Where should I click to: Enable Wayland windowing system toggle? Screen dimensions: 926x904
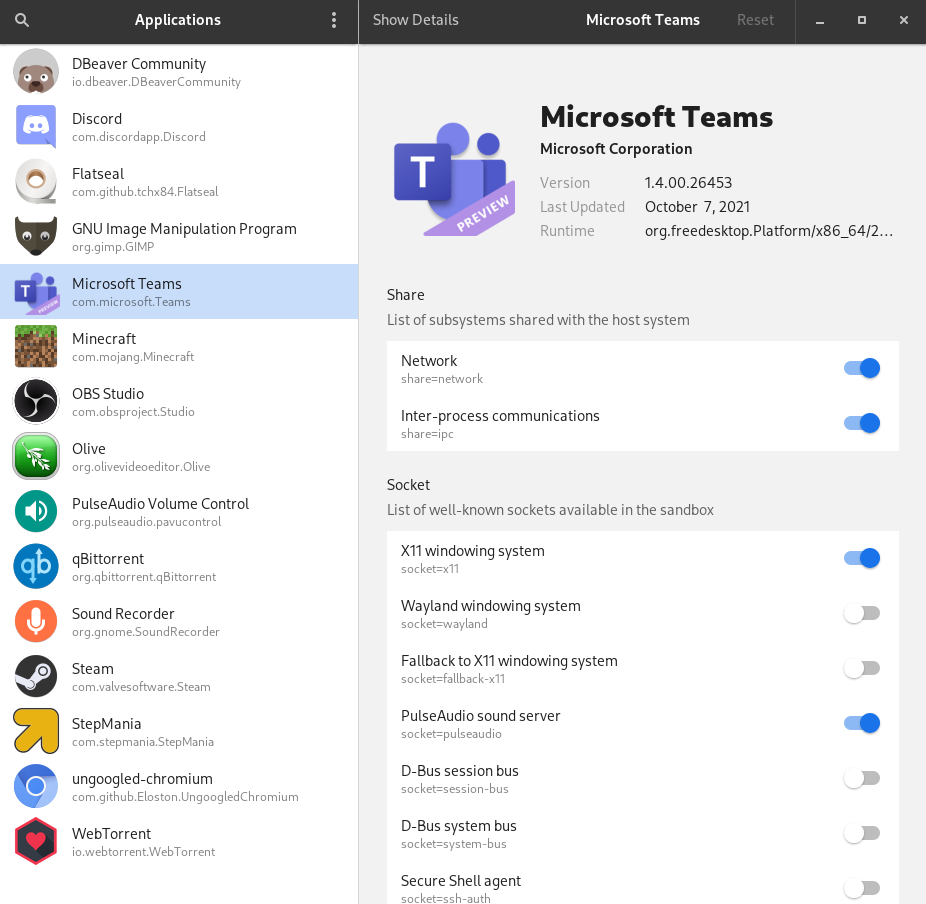click(x=862, y=613)
